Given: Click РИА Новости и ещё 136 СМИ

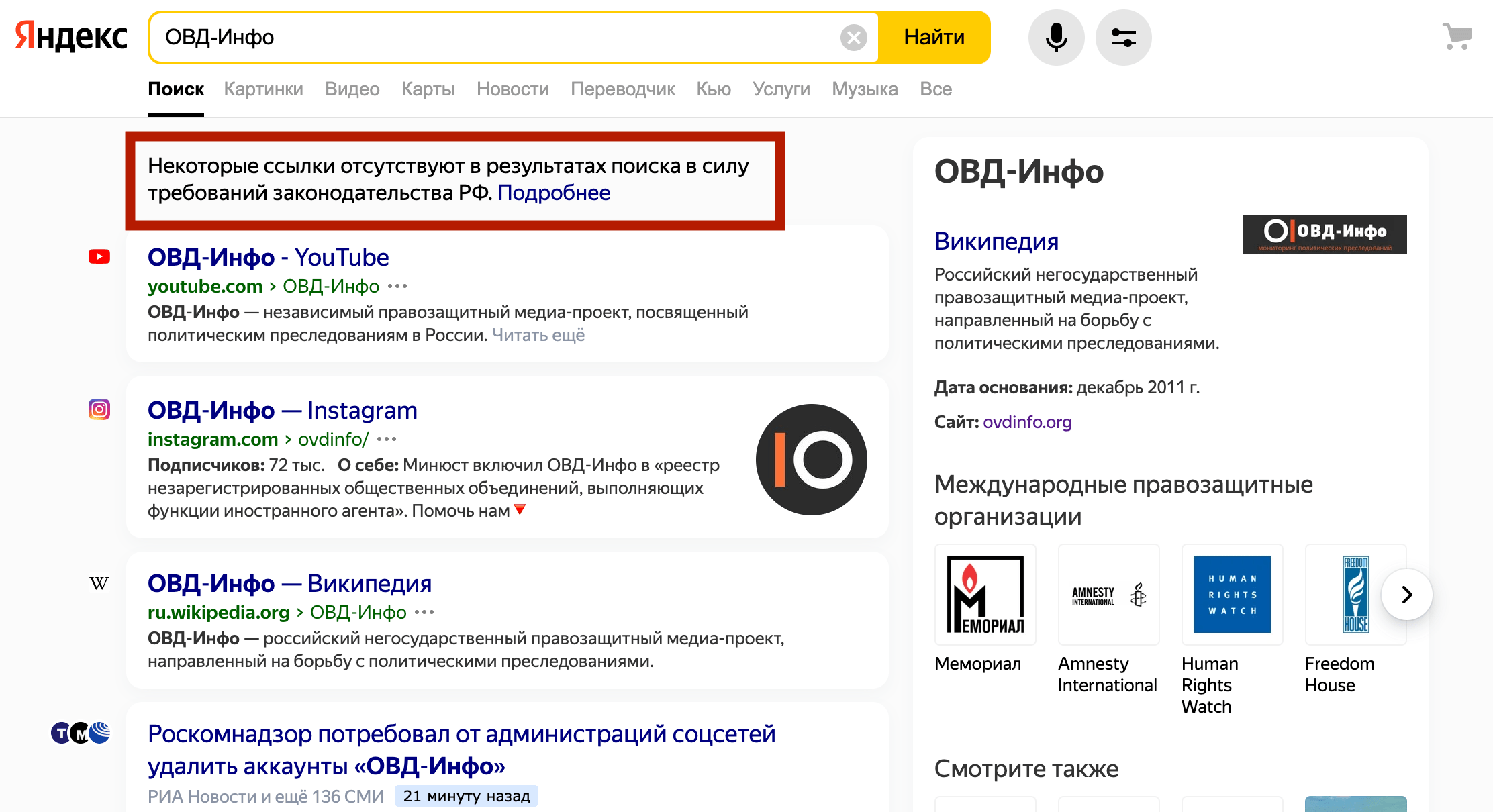Looking at the screenshot, I should pos(266,797).
